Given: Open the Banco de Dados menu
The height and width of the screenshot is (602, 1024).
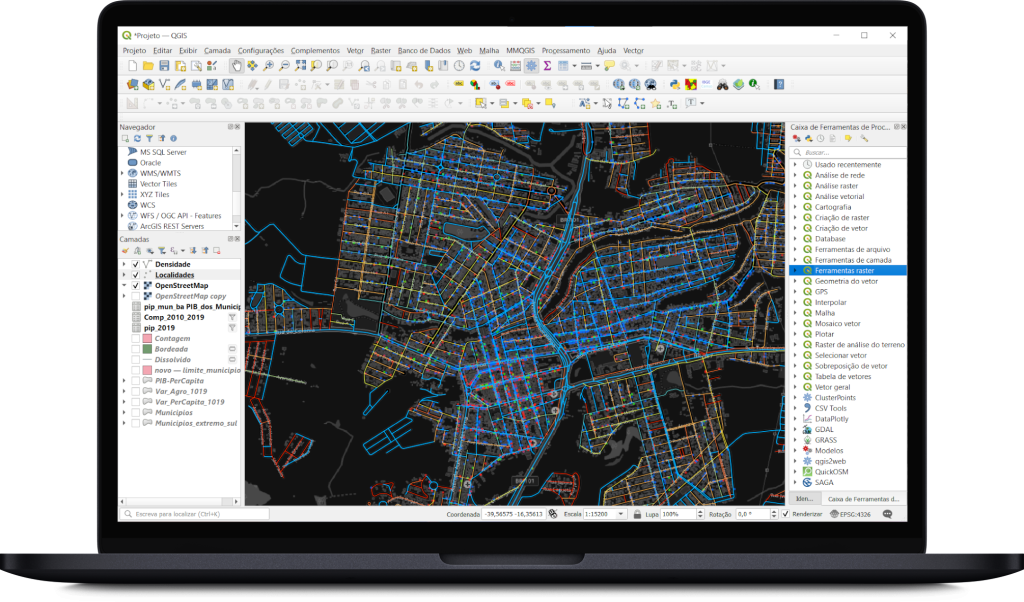Looking at the screenshot, I should pos(424,50).
